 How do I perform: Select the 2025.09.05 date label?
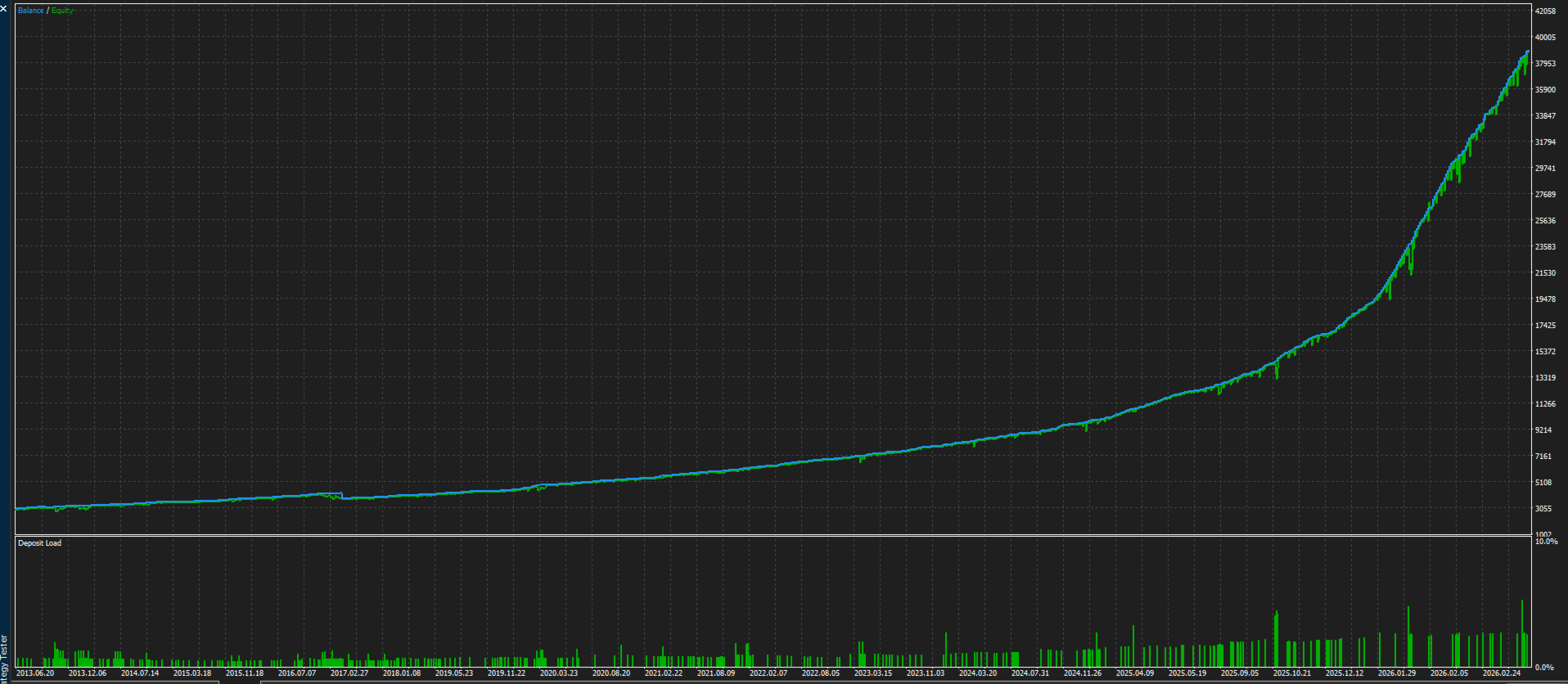tap(1240, 673)
